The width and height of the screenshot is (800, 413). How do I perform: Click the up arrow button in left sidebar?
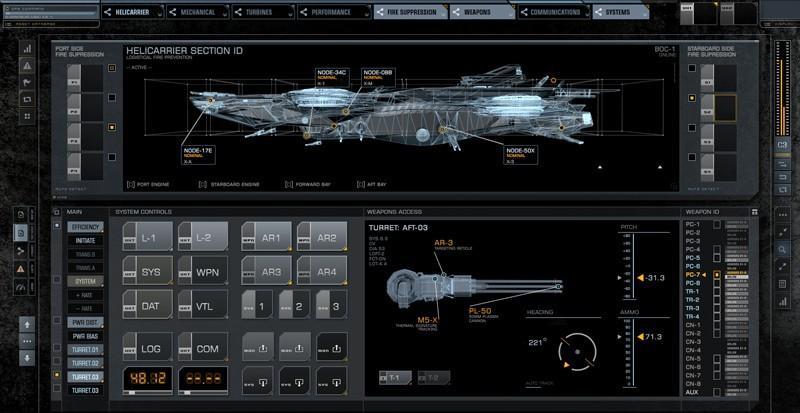click(x=27, y=324)
